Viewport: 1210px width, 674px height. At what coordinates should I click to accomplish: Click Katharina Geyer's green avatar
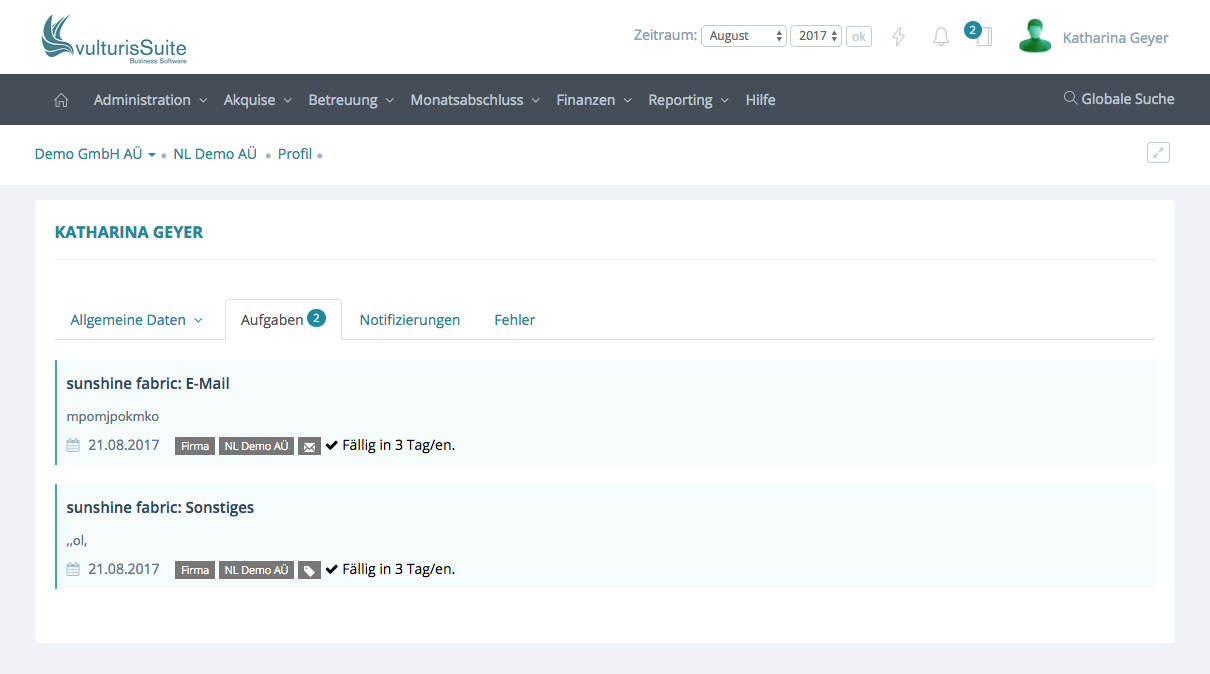pyautogui.click(x=1035, y=37)
